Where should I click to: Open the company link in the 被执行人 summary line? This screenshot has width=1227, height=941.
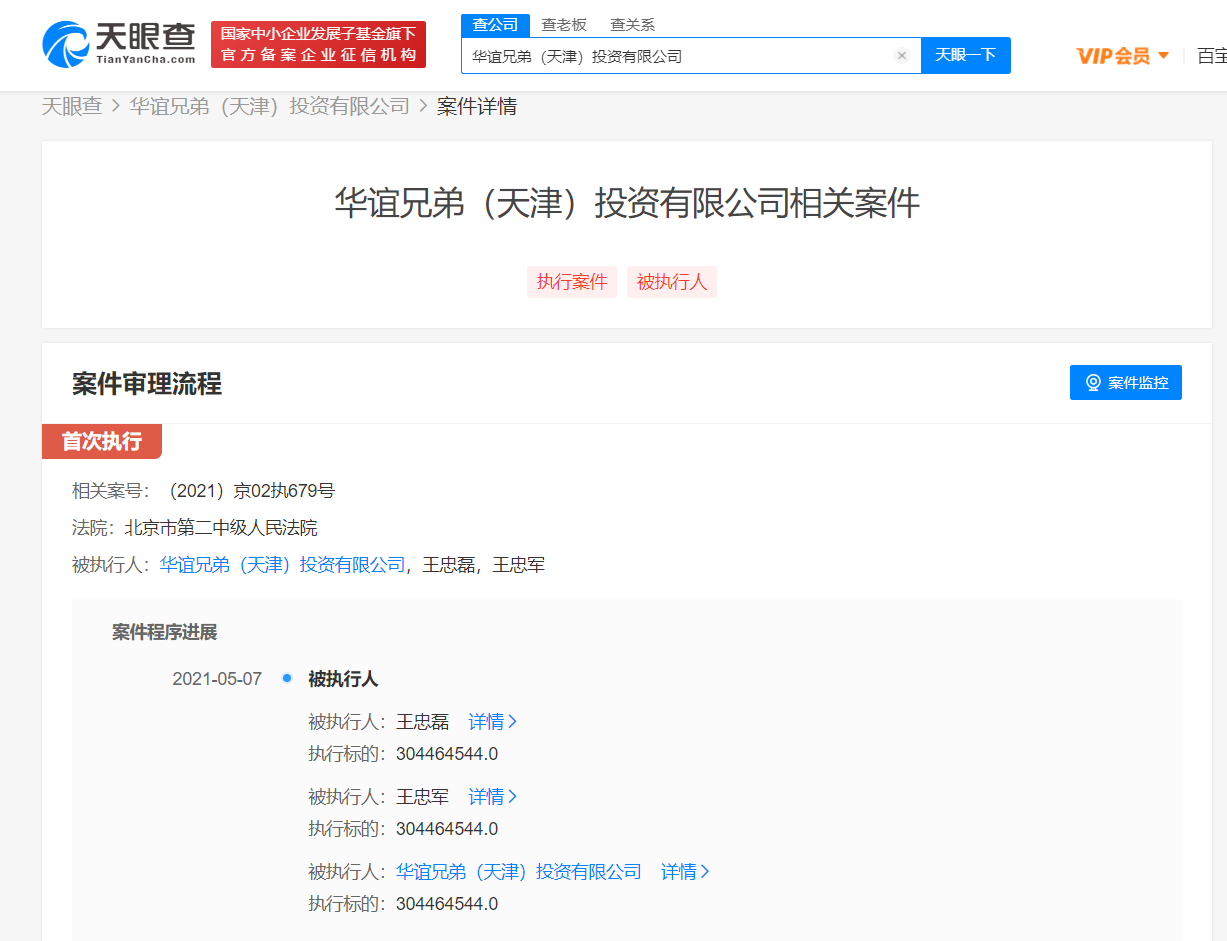(x=283, y=565)
